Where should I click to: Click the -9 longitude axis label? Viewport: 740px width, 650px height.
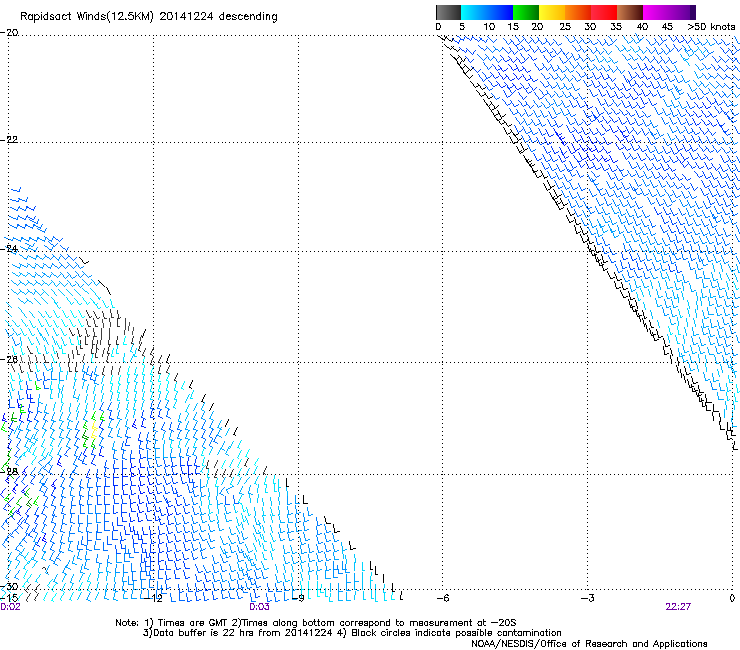click(x=298, y=599)
